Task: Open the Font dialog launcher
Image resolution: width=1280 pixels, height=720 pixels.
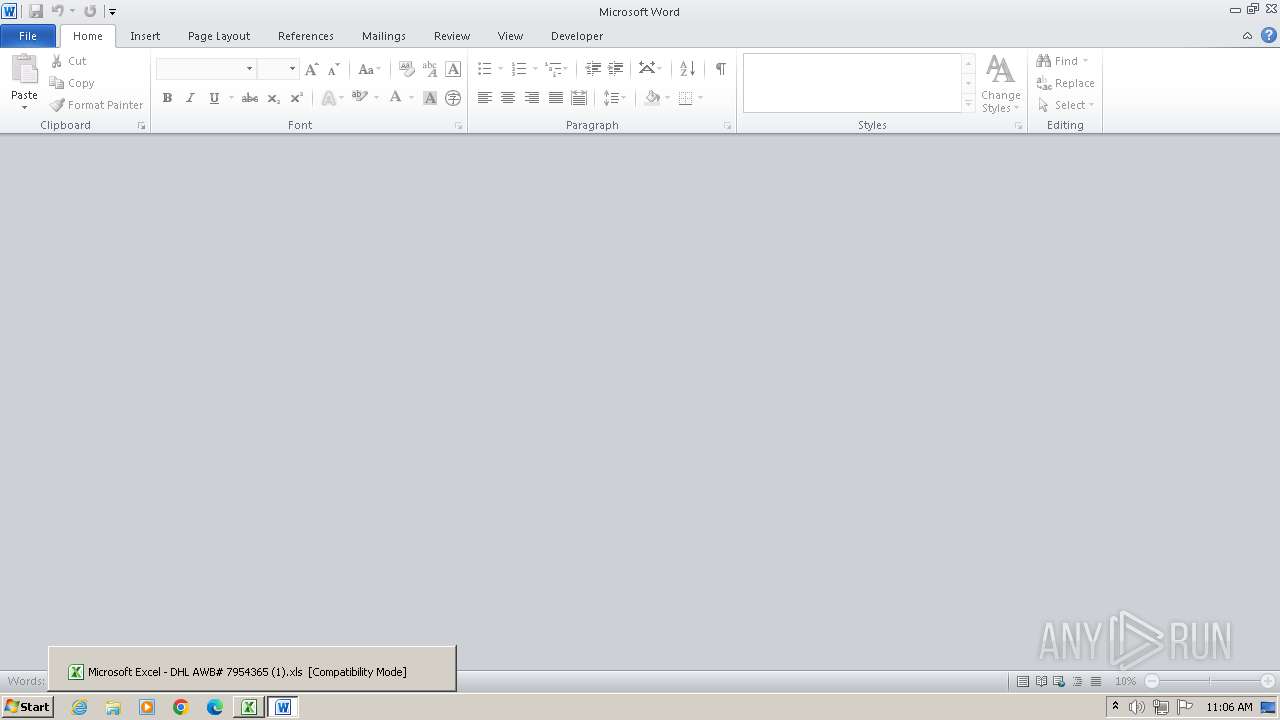Action: tap(459, 126)
